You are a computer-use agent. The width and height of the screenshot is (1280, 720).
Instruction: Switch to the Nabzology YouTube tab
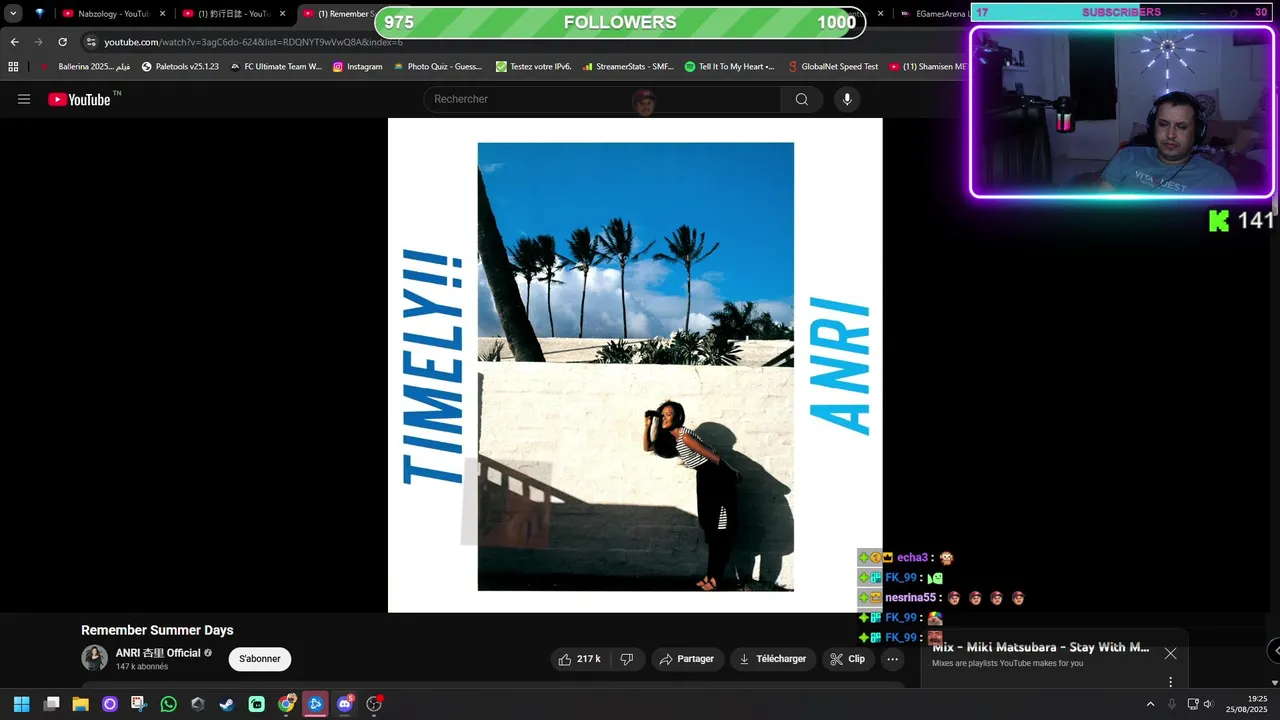[x=114, y=14]
